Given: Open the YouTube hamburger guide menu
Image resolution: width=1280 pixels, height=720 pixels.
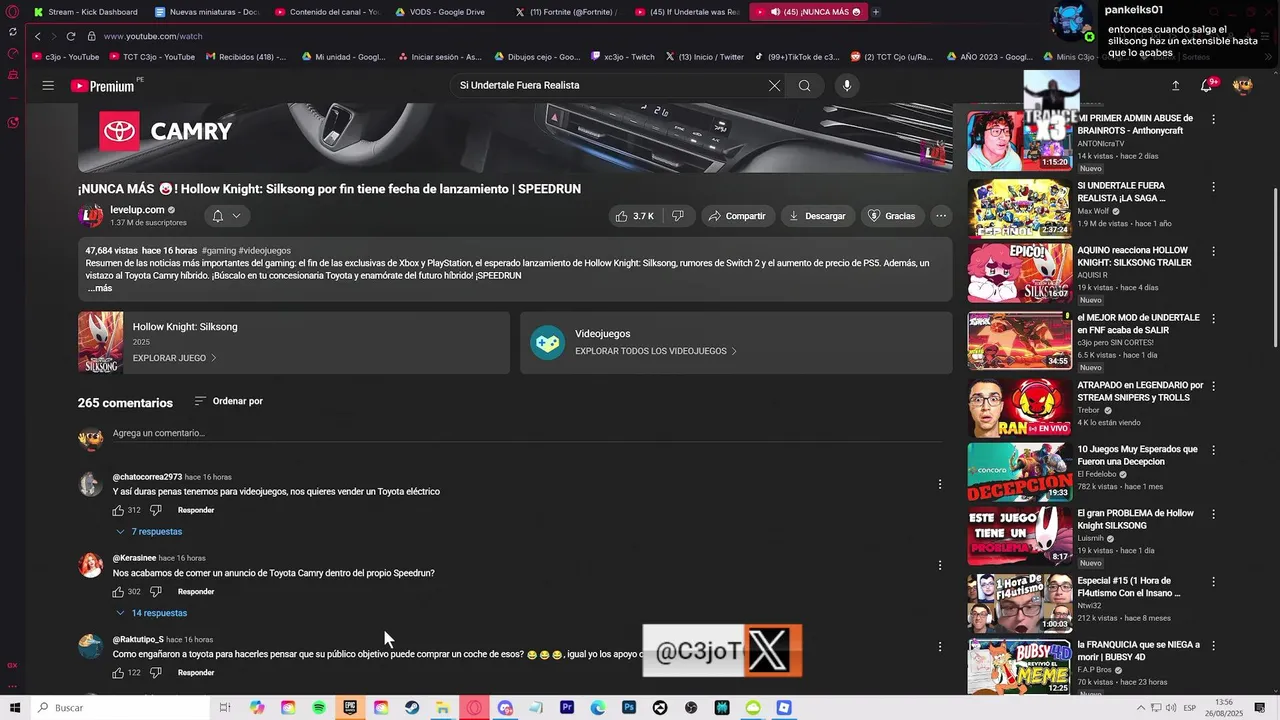Looking at the screenshot, I should (48, 85).
